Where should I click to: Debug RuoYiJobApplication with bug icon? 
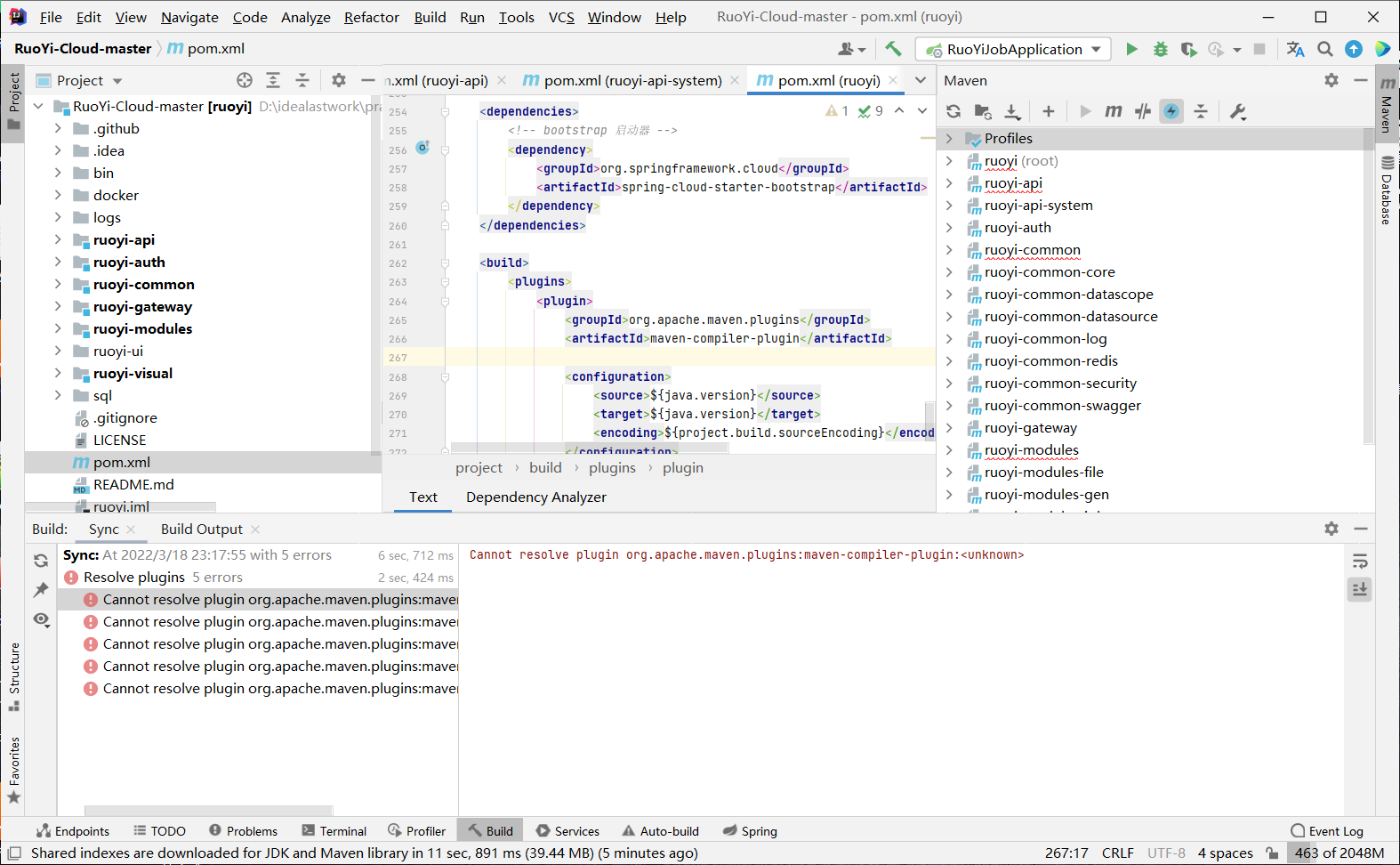(x=1160, y=49)
